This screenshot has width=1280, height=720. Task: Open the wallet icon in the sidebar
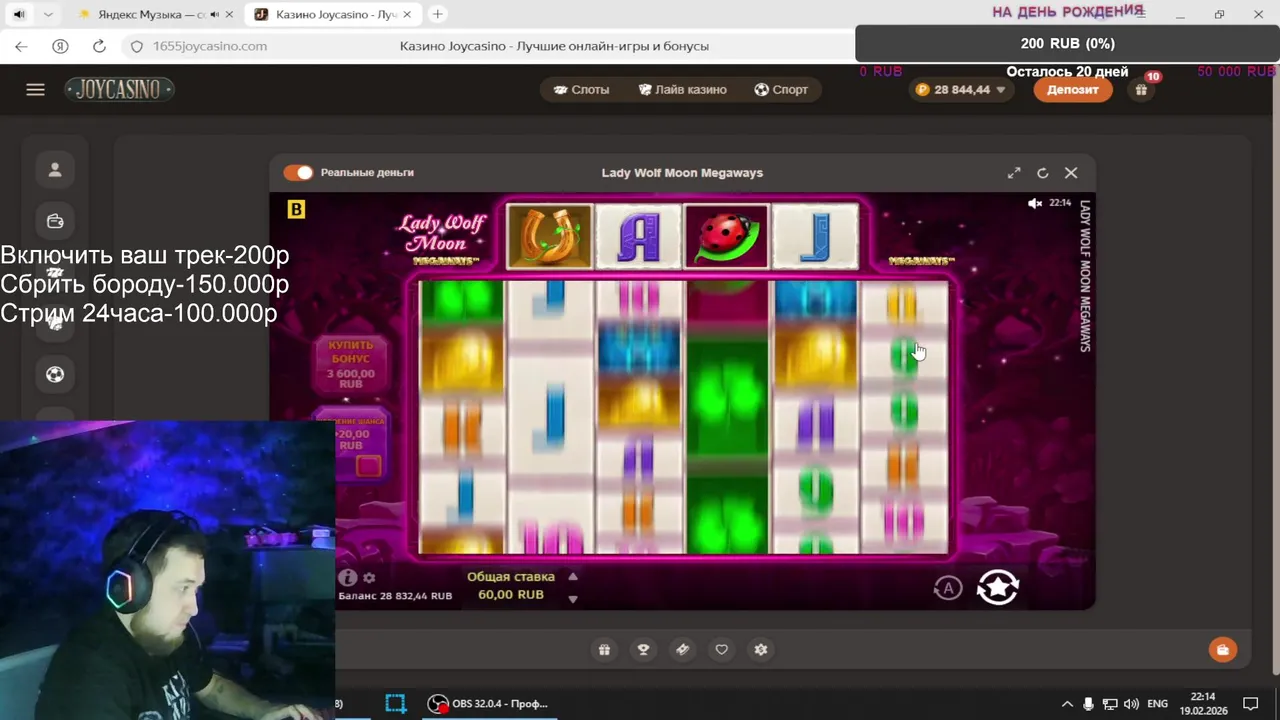click(x=55, y=221)
